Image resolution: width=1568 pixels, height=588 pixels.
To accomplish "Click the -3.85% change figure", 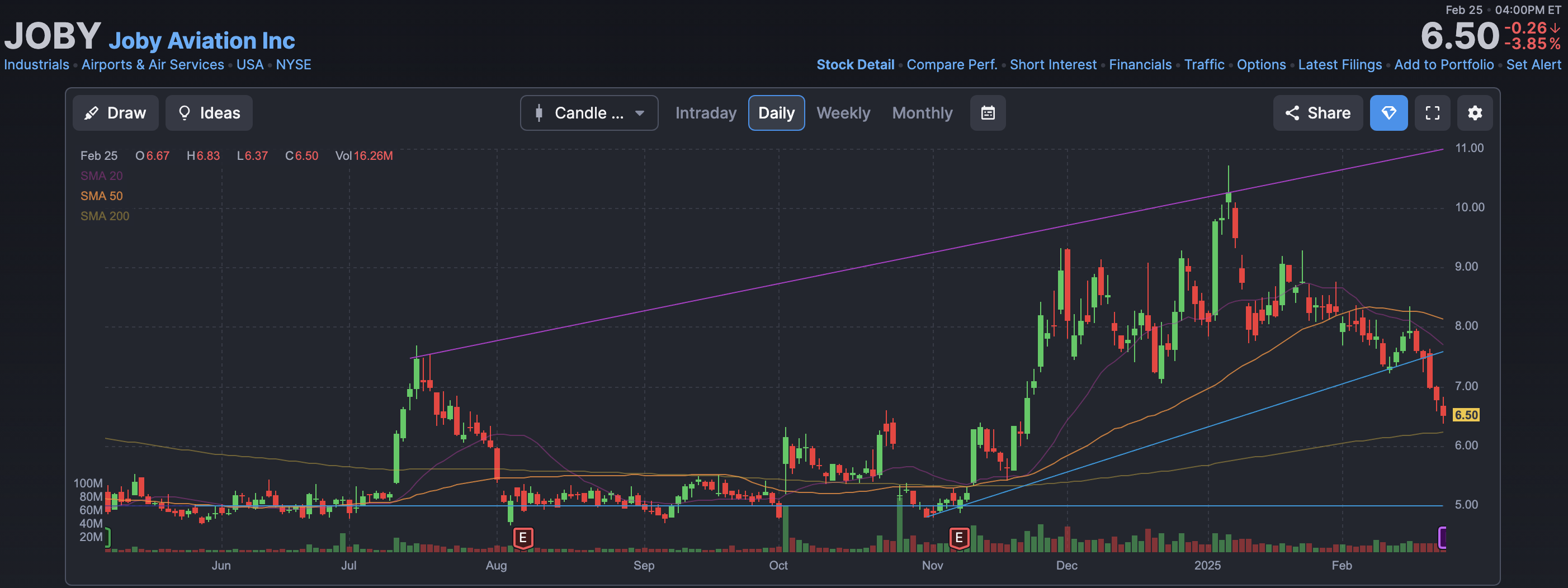I will coord(1532,44).
